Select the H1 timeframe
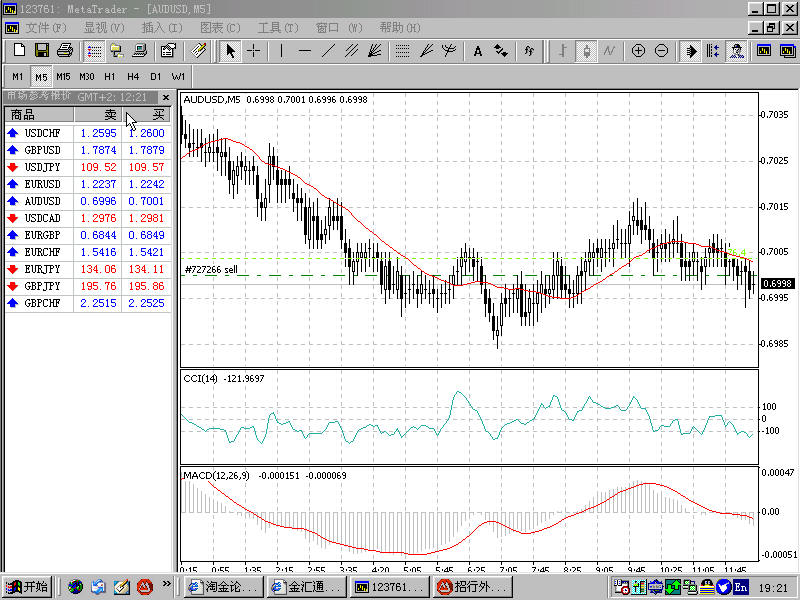This screenshot has width=800, height=600. 110,77
